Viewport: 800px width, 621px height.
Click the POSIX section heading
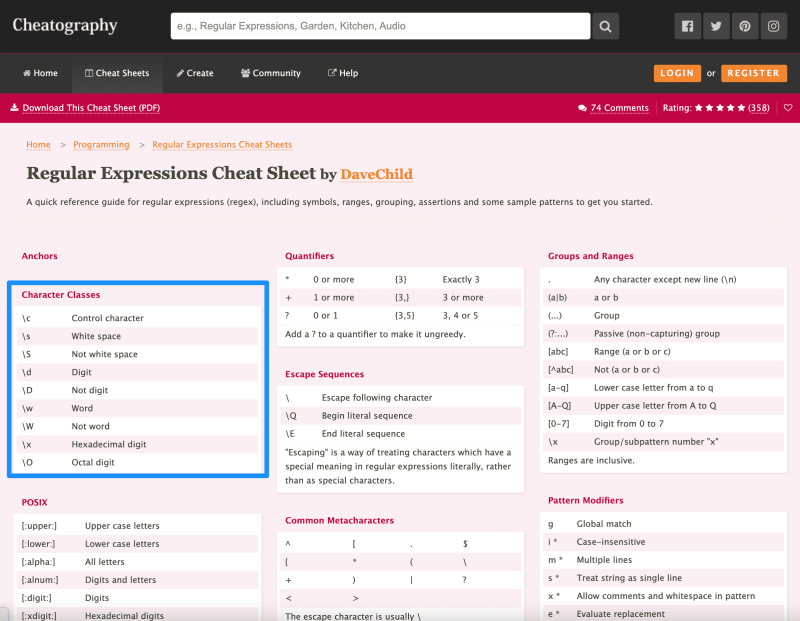(x=34, y=502)
